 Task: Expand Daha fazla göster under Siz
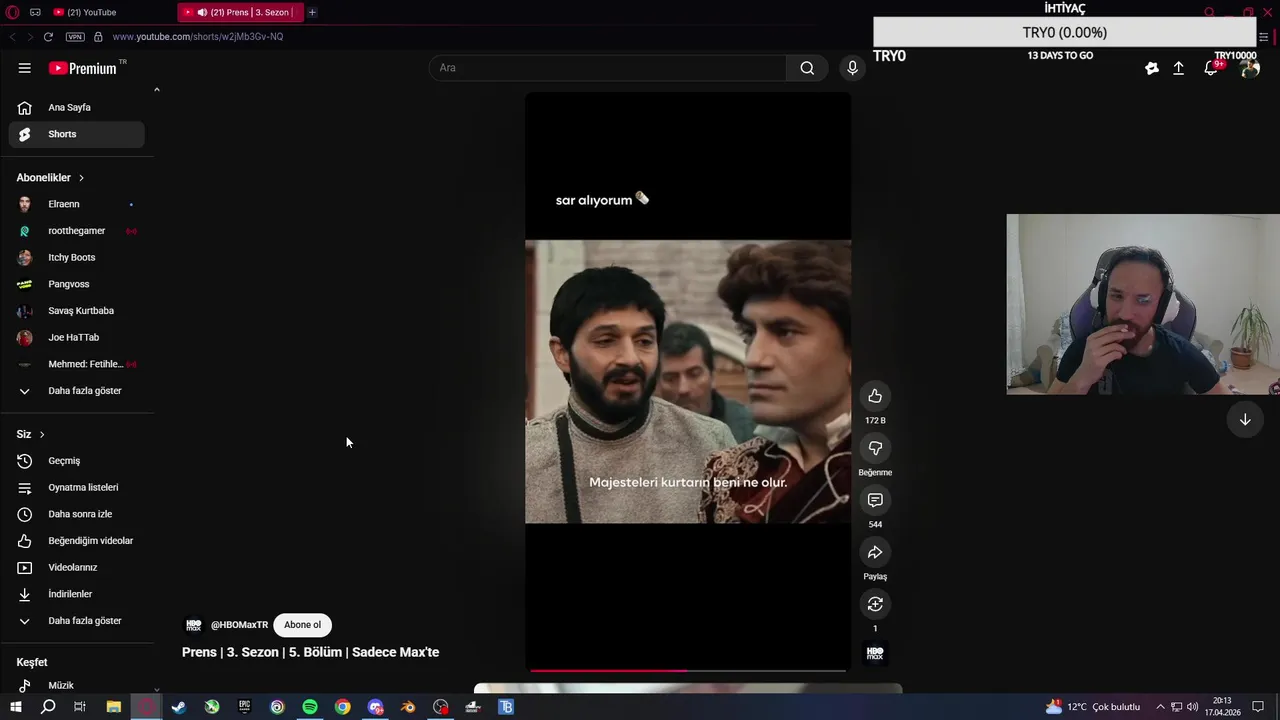77,621
